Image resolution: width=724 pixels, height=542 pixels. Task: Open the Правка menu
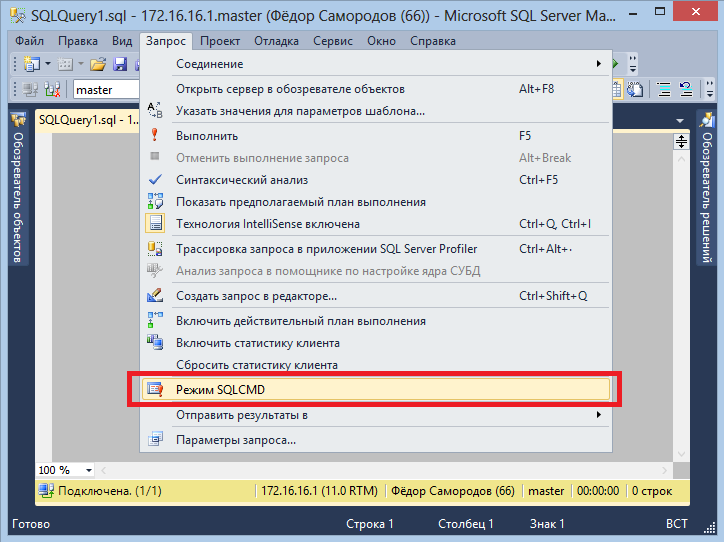click(78, 41)
